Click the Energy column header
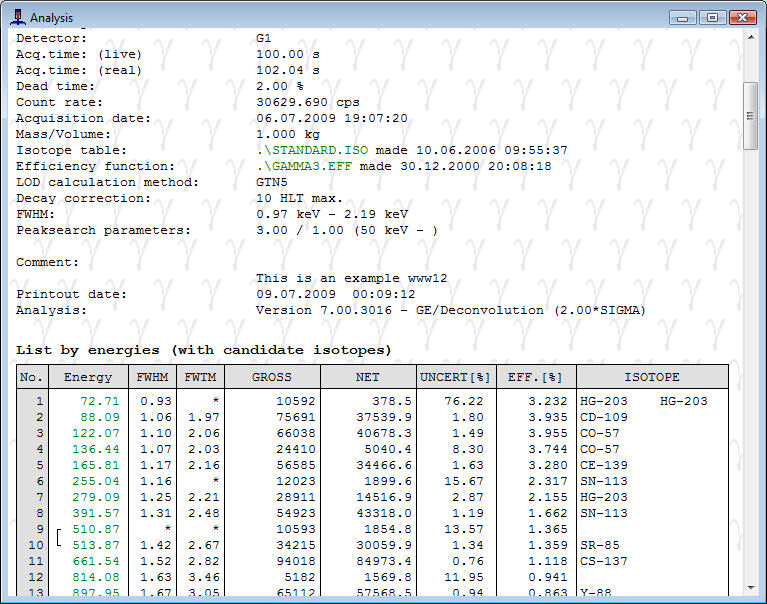 click(88, 377)
